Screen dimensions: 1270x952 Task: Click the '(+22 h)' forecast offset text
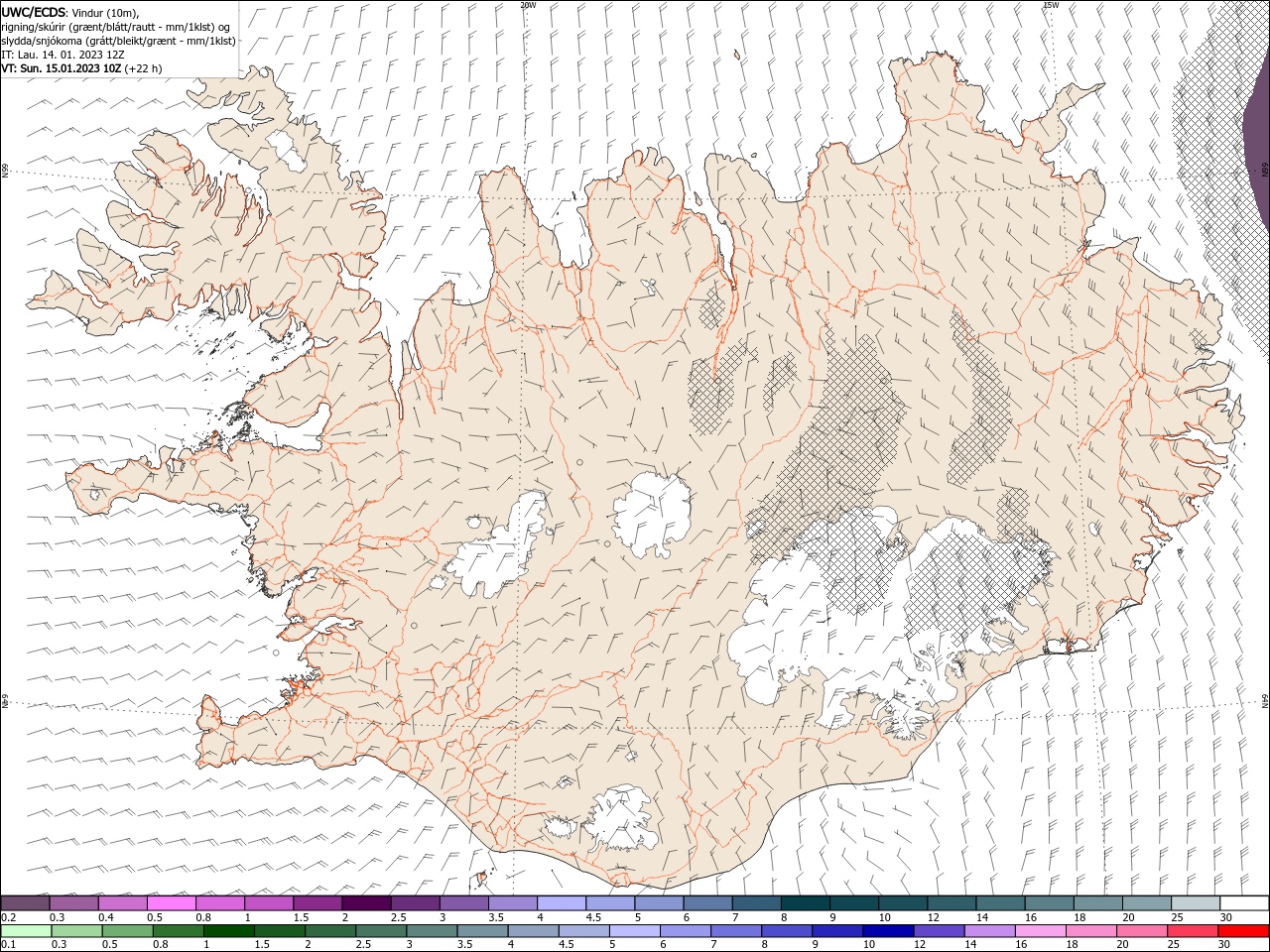click(x=144, y=68)
